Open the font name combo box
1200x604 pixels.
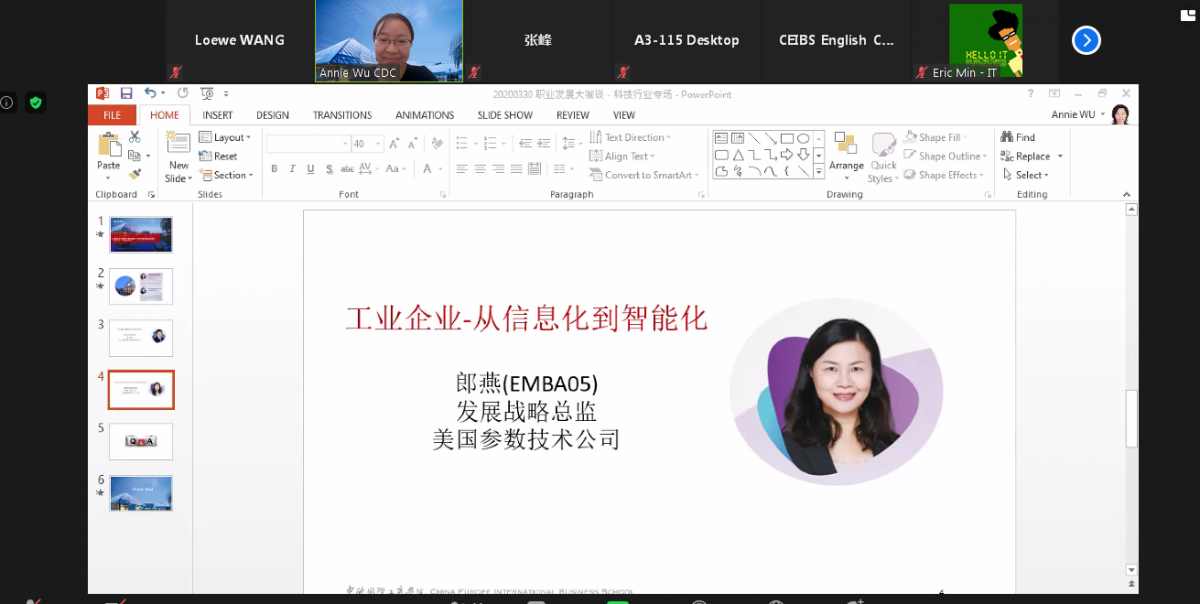(308, 143)
